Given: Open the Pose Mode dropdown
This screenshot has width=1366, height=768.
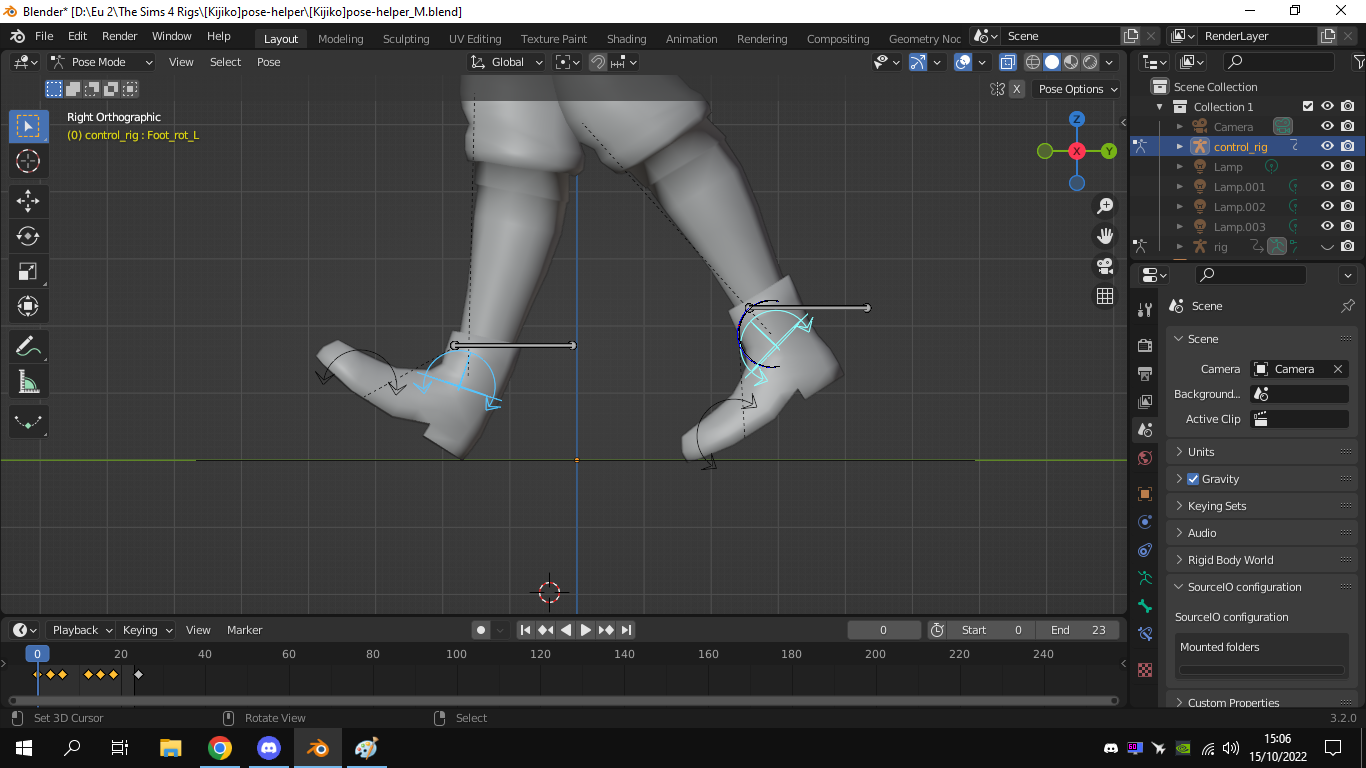Looking at the screenshot, I should (102, 62).
